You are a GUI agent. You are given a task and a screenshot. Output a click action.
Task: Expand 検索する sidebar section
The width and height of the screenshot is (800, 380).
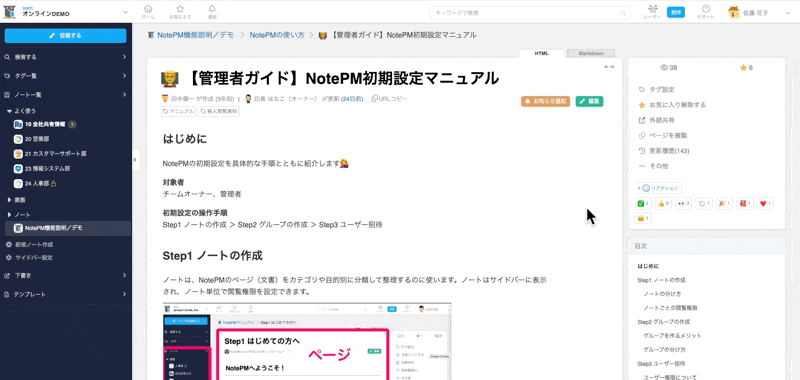tap(65, 57)
